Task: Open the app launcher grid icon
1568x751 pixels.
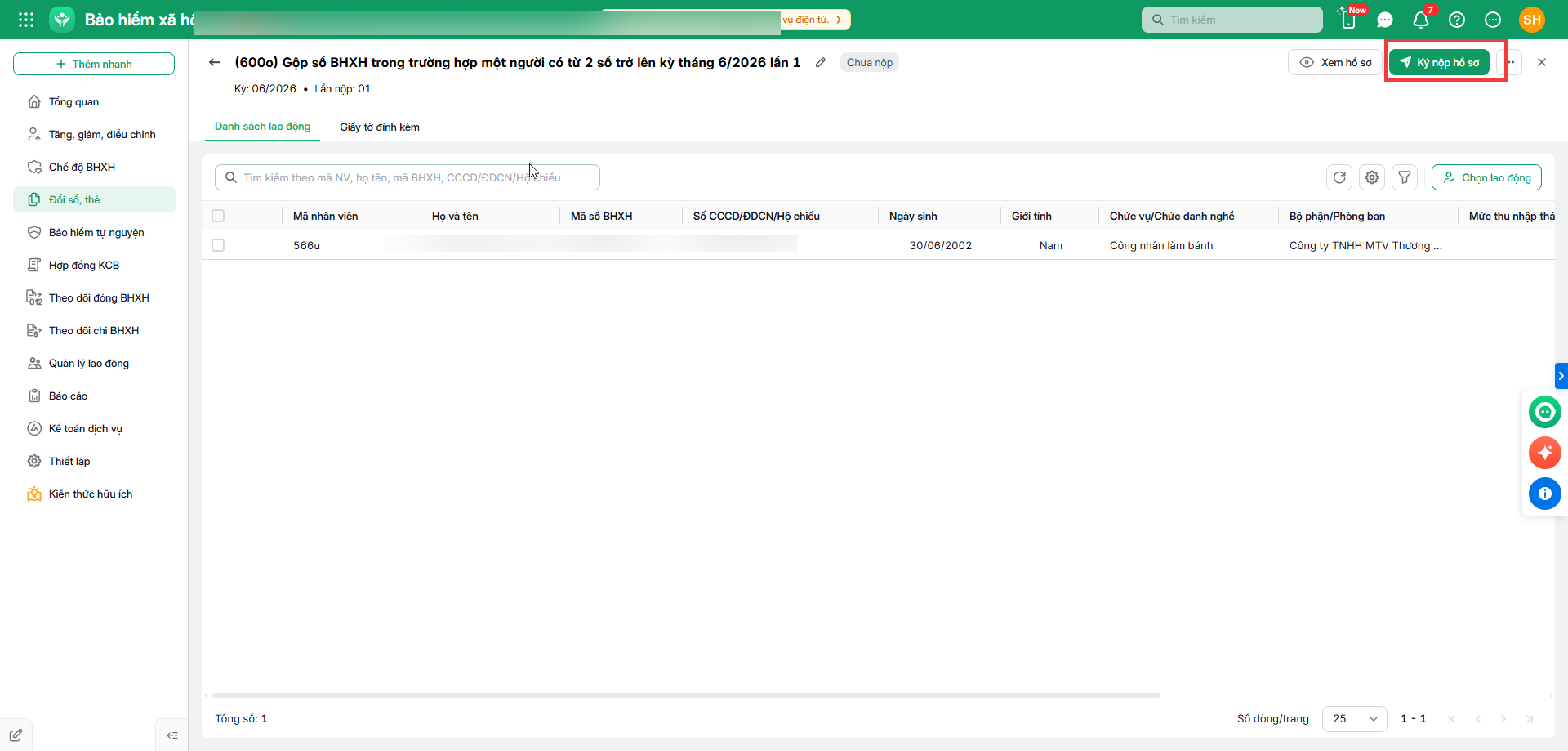Action: pos(26,20)
